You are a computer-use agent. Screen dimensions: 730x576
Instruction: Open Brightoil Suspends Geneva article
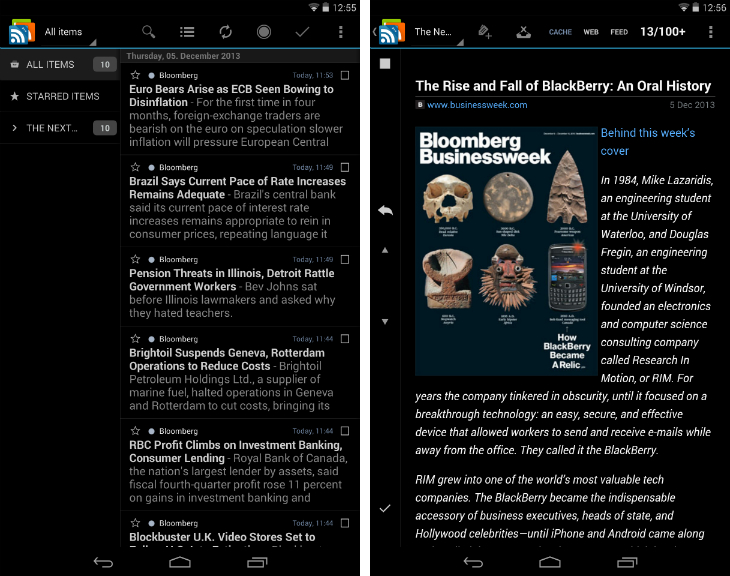point(240,373)
